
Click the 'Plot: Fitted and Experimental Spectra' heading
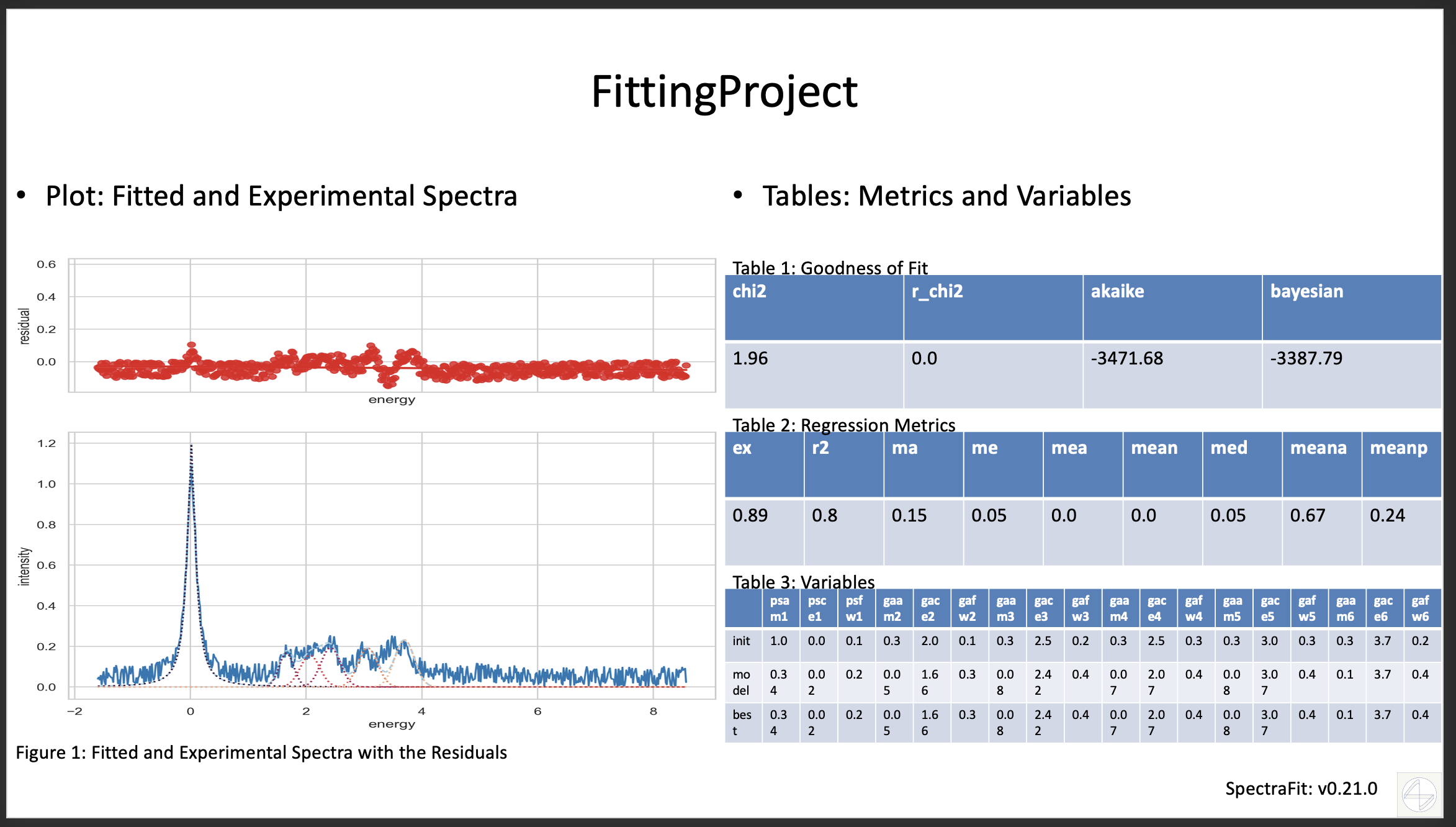pos(281,196)
